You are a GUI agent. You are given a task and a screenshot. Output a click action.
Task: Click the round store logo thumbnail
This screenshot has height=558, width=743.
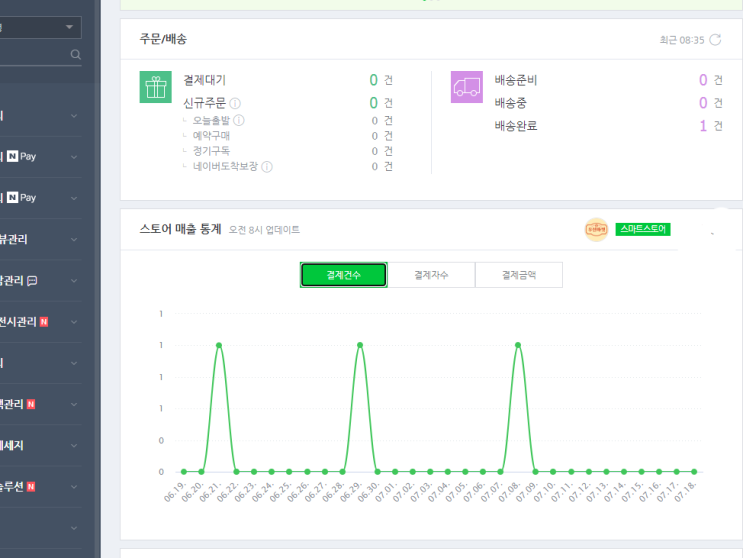pyautogui.click(x=596, y=230)
